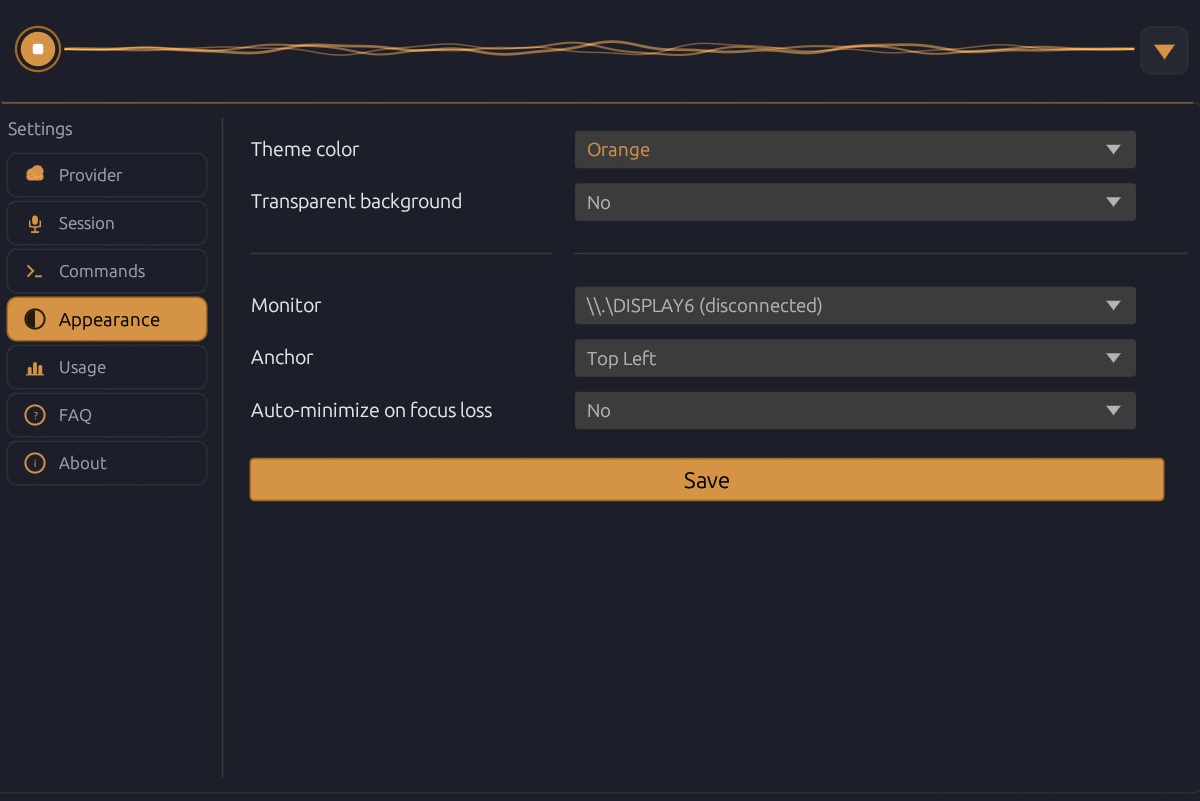Select the terminal icon for Commands
This screenshot has height=801, width=1200.
tap(34, 270)
